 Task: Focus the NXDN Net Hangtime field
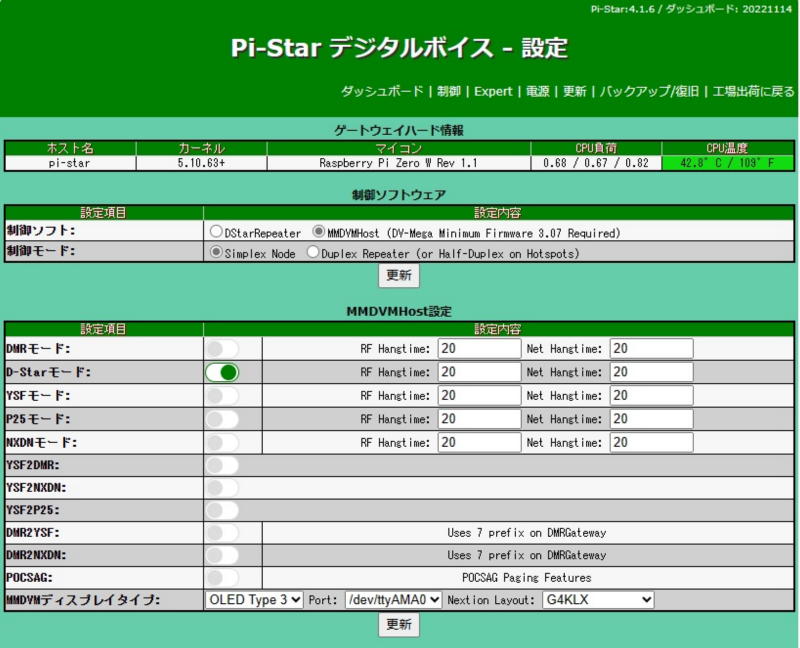point(652,443)
